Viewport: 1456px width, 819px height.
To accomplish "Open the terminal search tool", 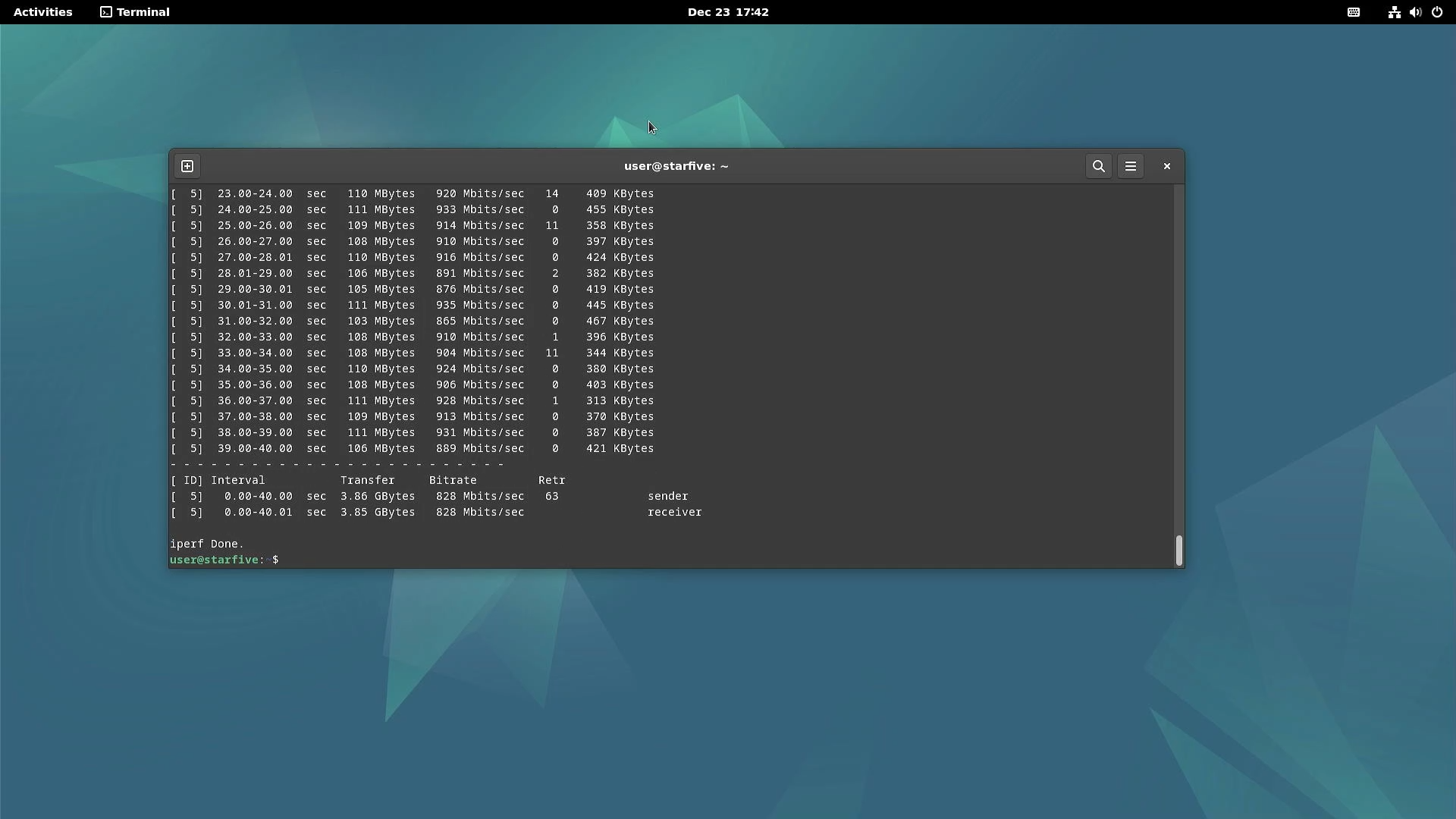I will coord(1098,166).
